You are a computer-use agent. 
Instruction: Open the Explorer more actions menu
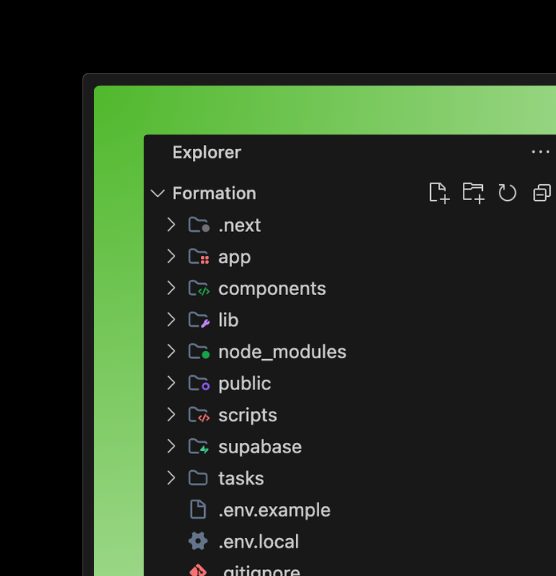pyautogui.click(x=540, y=152)
